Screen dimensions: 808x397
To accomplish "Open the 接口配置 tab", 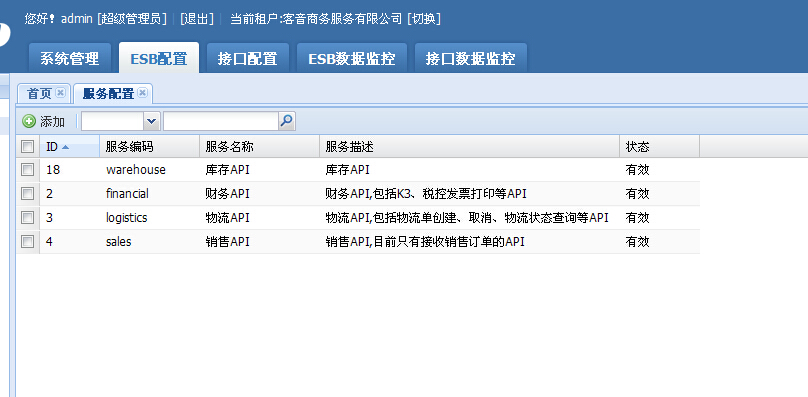I will coord(248,58).
